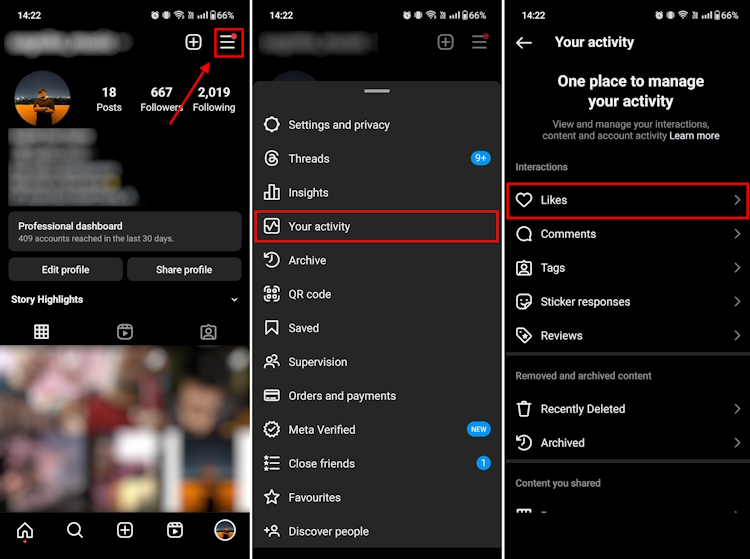Open the hamburger menu on profile

228,43
